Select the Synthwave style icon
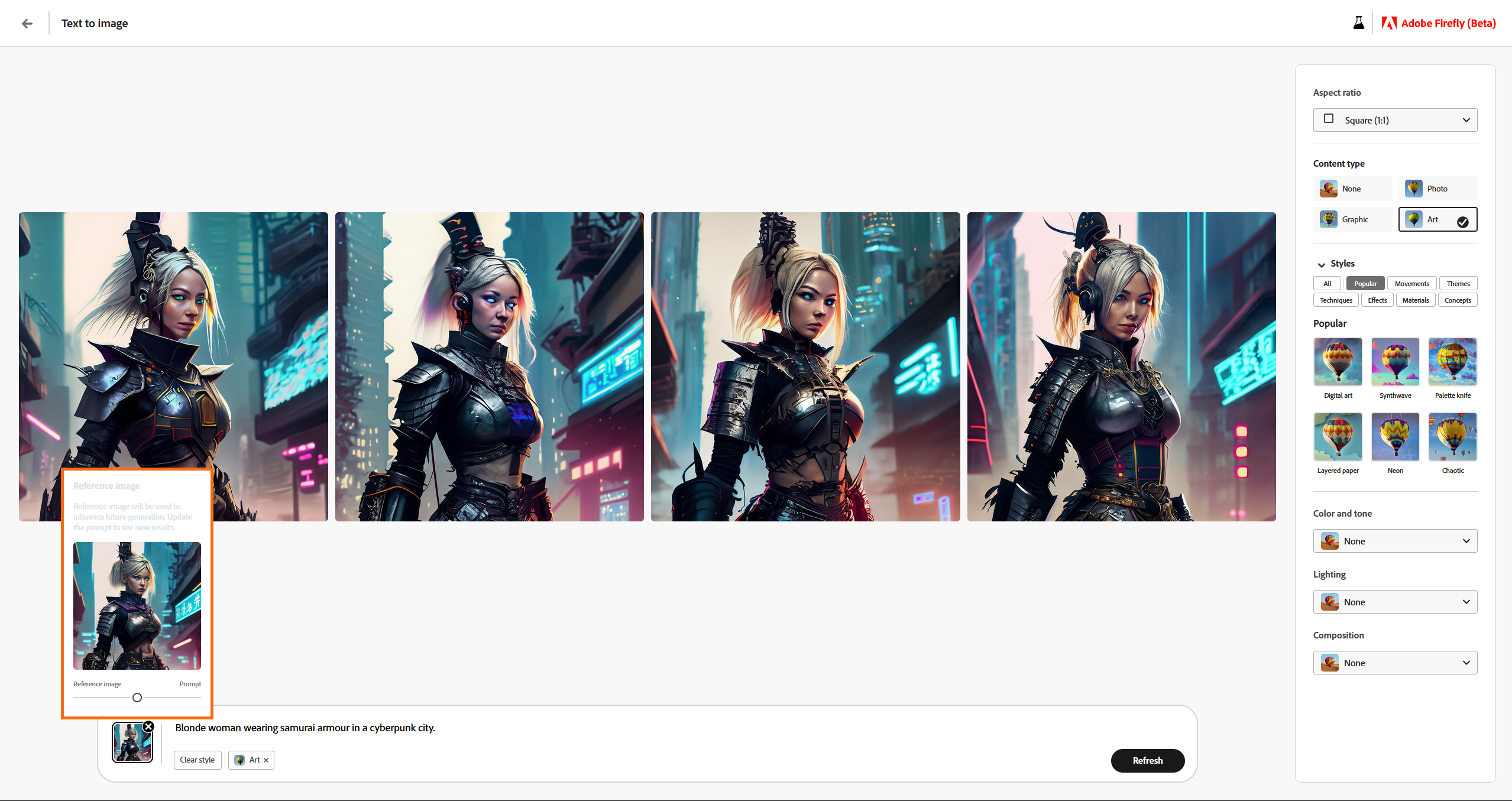Viewport: 1512px width, 801px height. [x=1395, y=361]
